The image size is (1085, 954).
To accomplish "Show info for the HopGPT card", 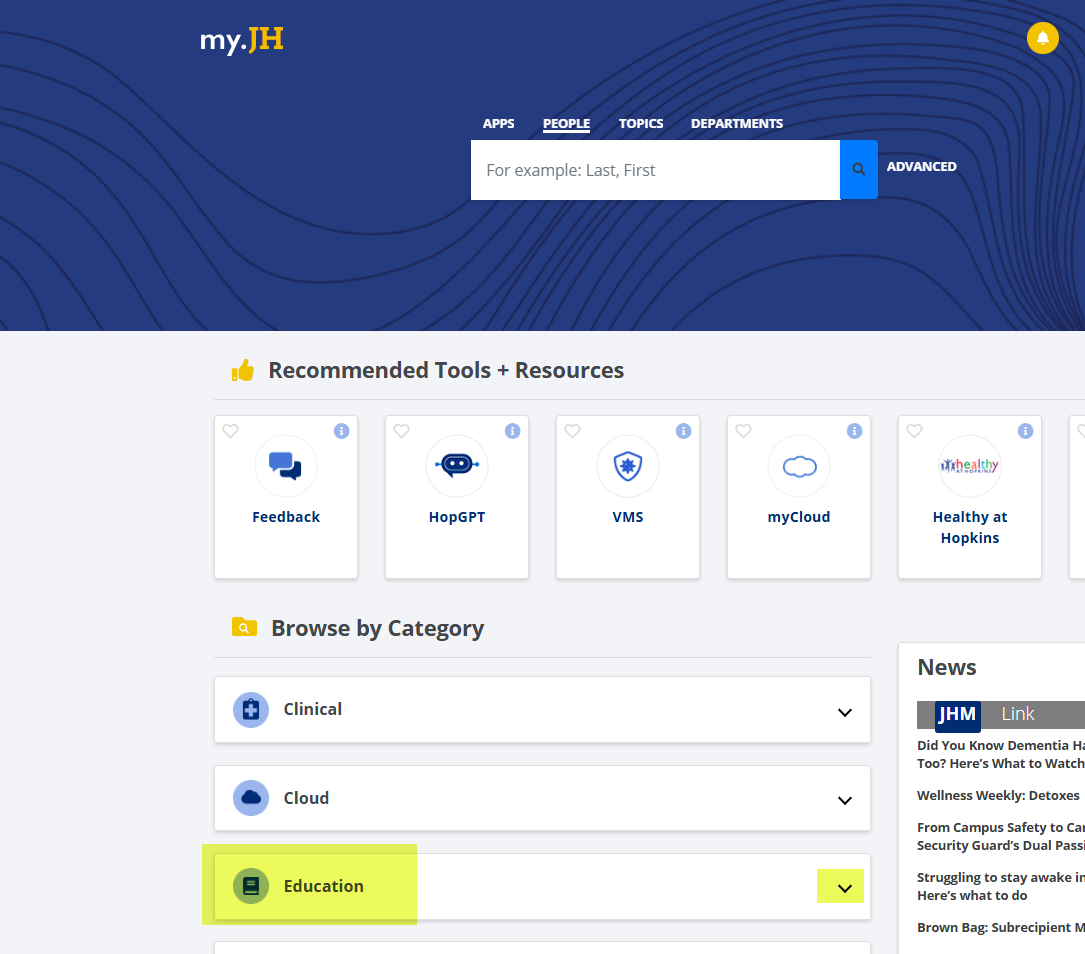I will coord(512,431).
